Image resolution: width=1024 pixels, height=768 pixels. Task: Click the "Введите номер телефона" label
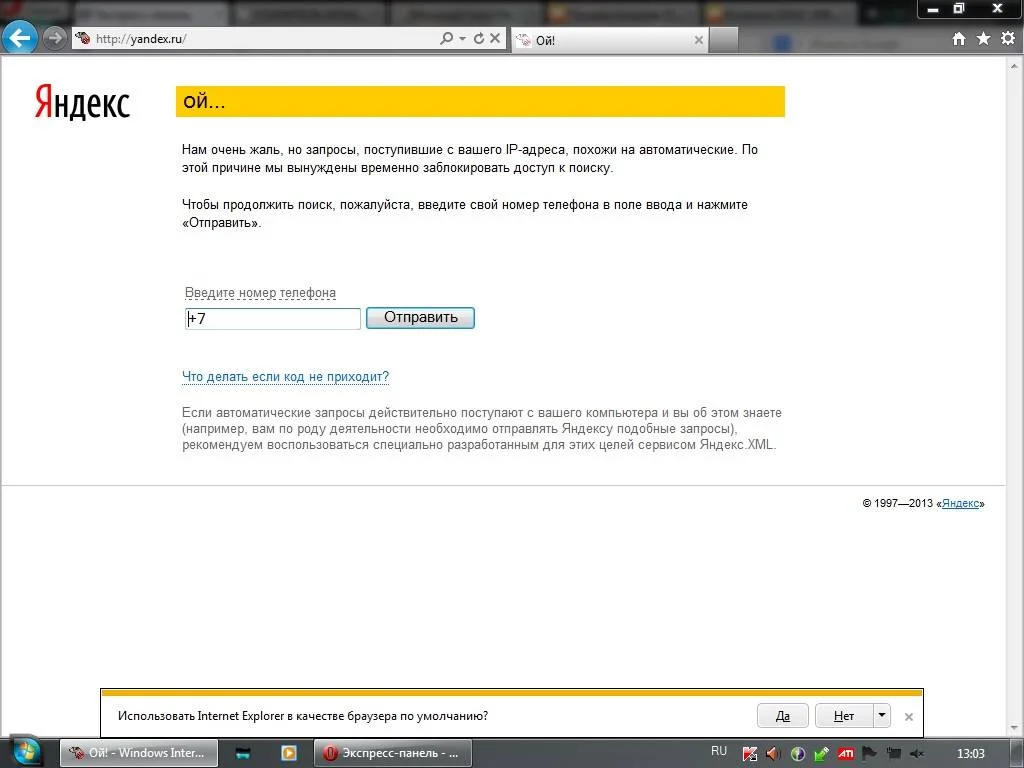point(260,293)
